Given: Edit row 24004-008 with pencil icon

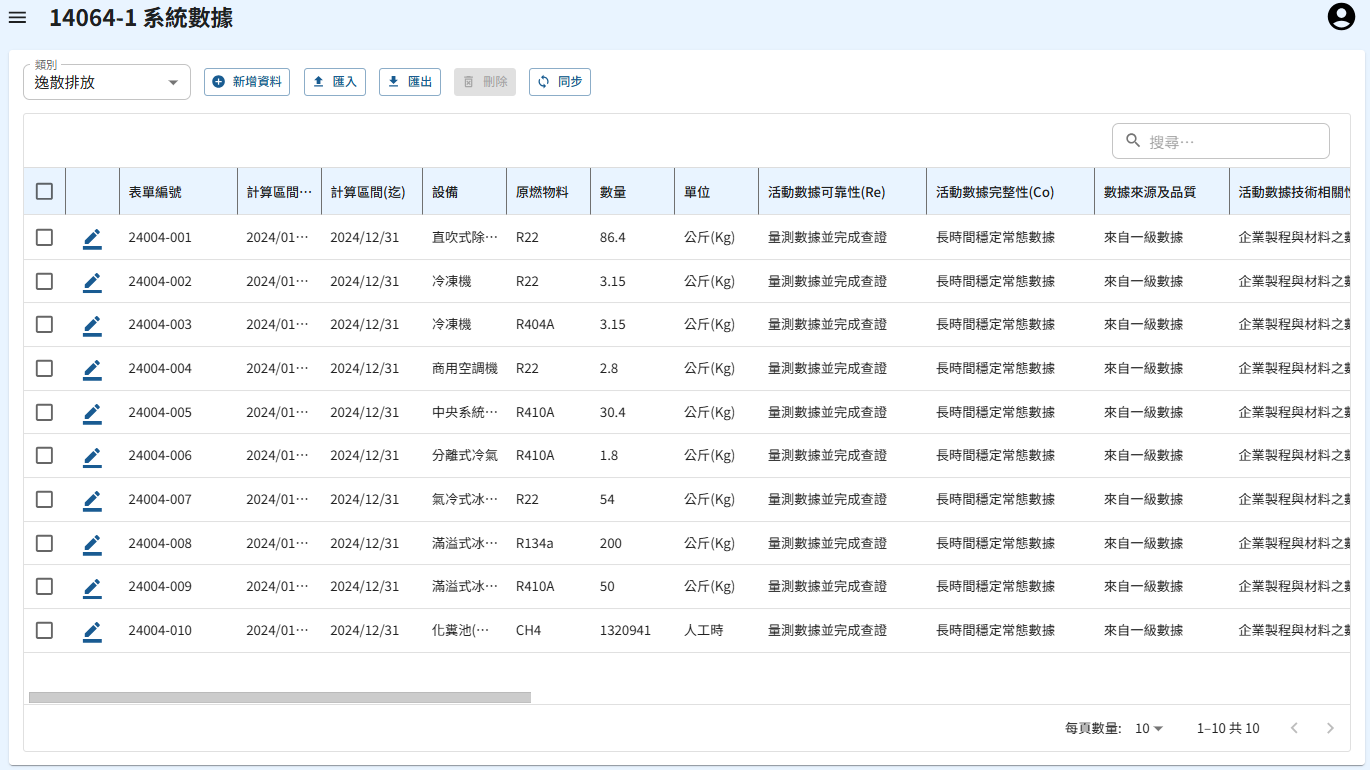Looking at the screenshot, I should click(x=92, y=543).
